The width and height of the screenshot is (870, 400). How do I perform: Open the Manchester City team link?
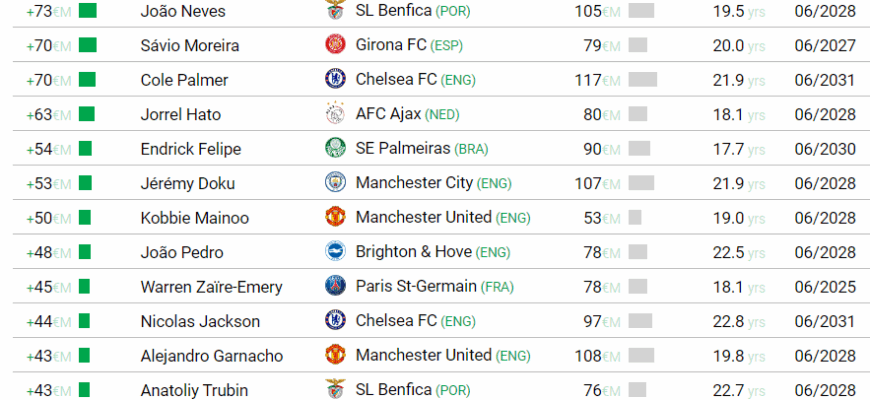click(x=414, y=183)
